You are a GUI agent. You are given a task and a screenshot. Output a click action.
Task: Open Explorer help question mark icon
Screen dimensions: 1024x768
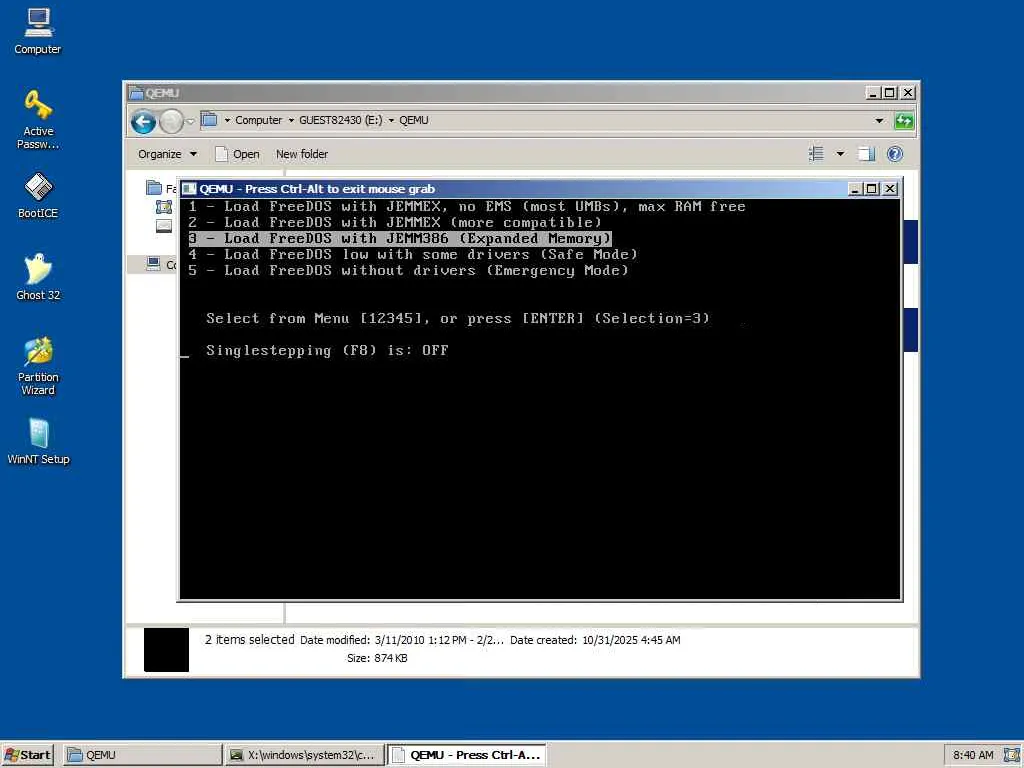click(895, 154)
